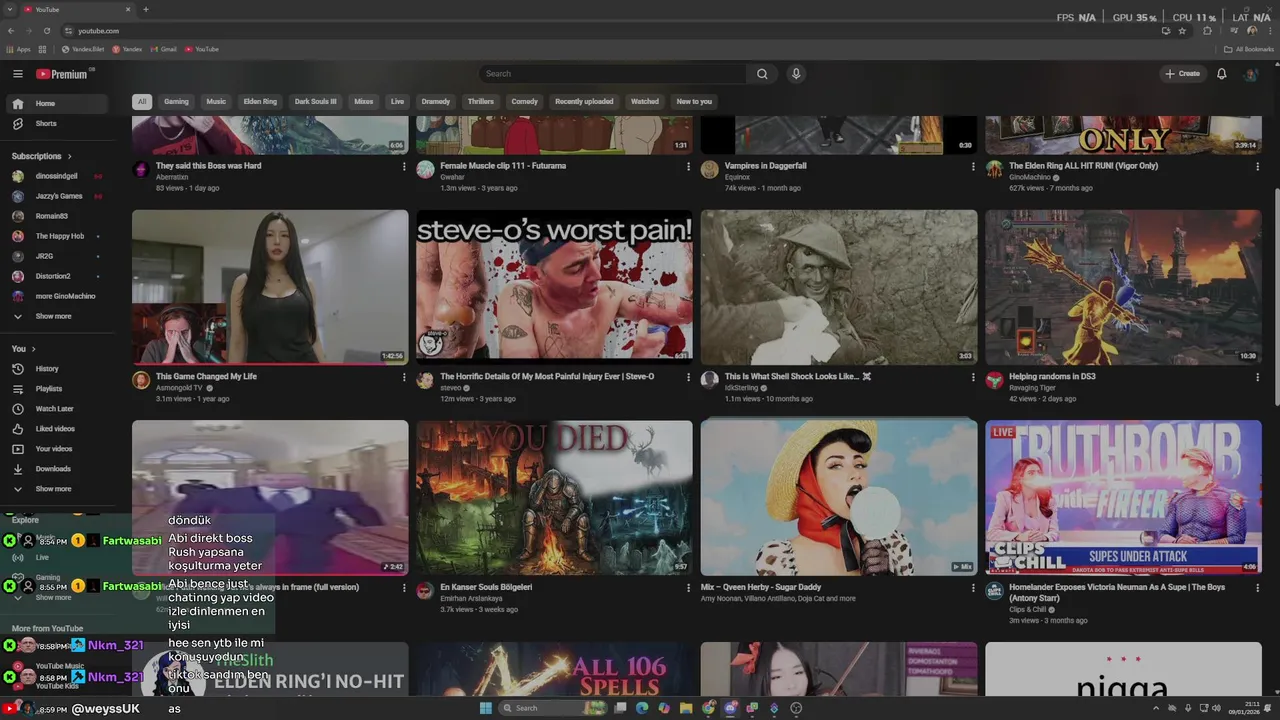Select the All filter chip
Image resolution: width=1280 pixels, height=720 pixels.
[142, 102]
